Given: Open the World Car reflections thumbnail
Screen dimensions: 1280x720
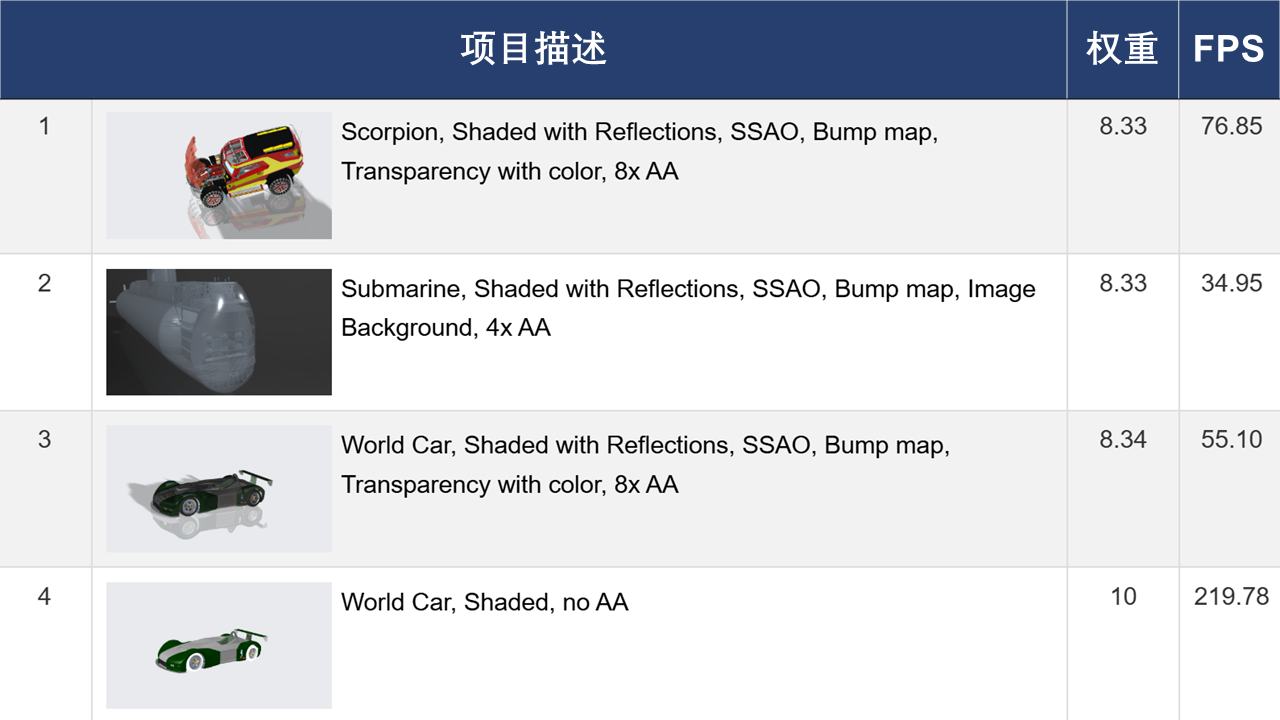Looking at the screenshot, I should click(x=219, y=489).
